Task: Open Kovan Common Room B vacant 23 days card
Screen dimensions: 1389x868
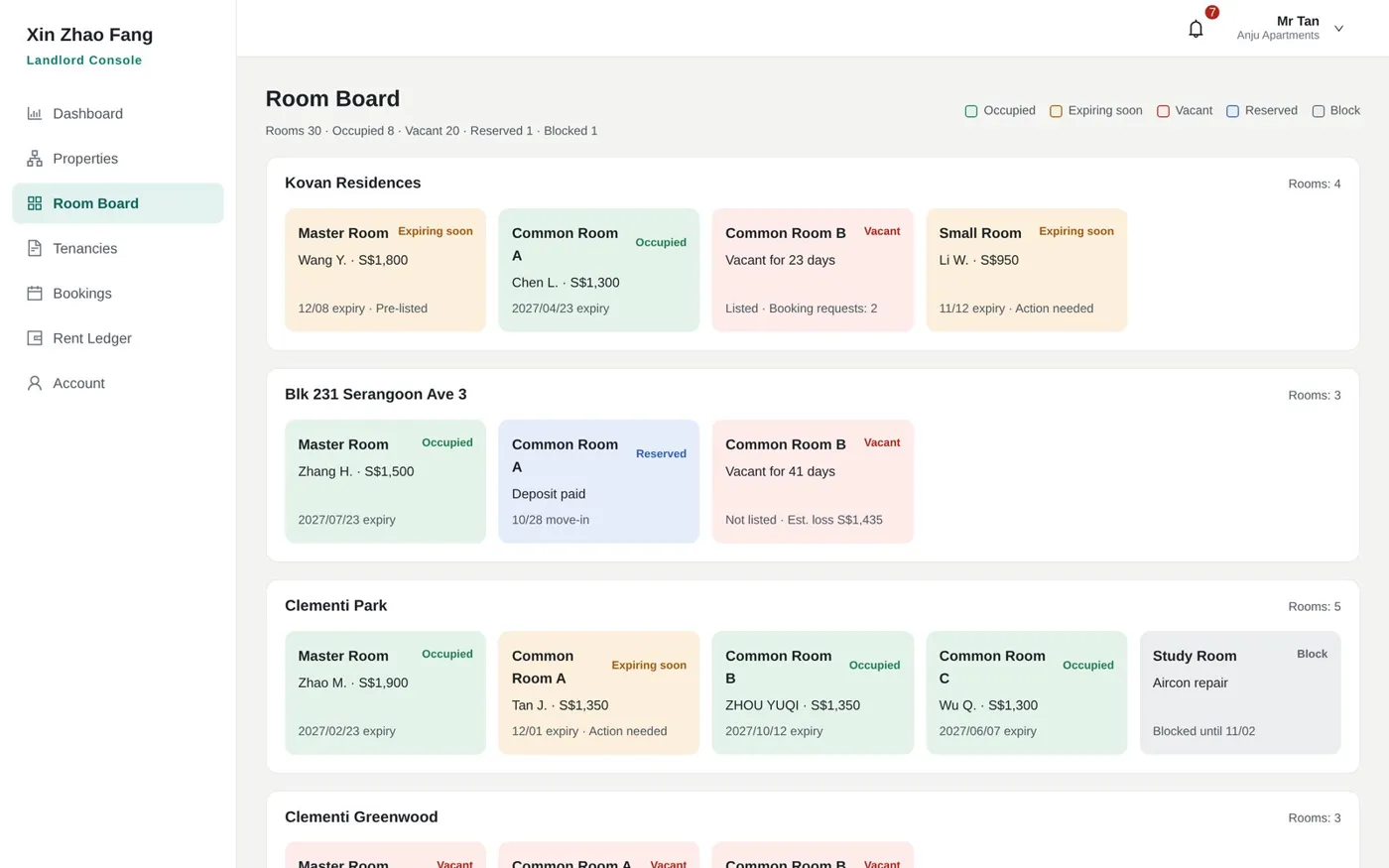Action: [x=813, y=270]
